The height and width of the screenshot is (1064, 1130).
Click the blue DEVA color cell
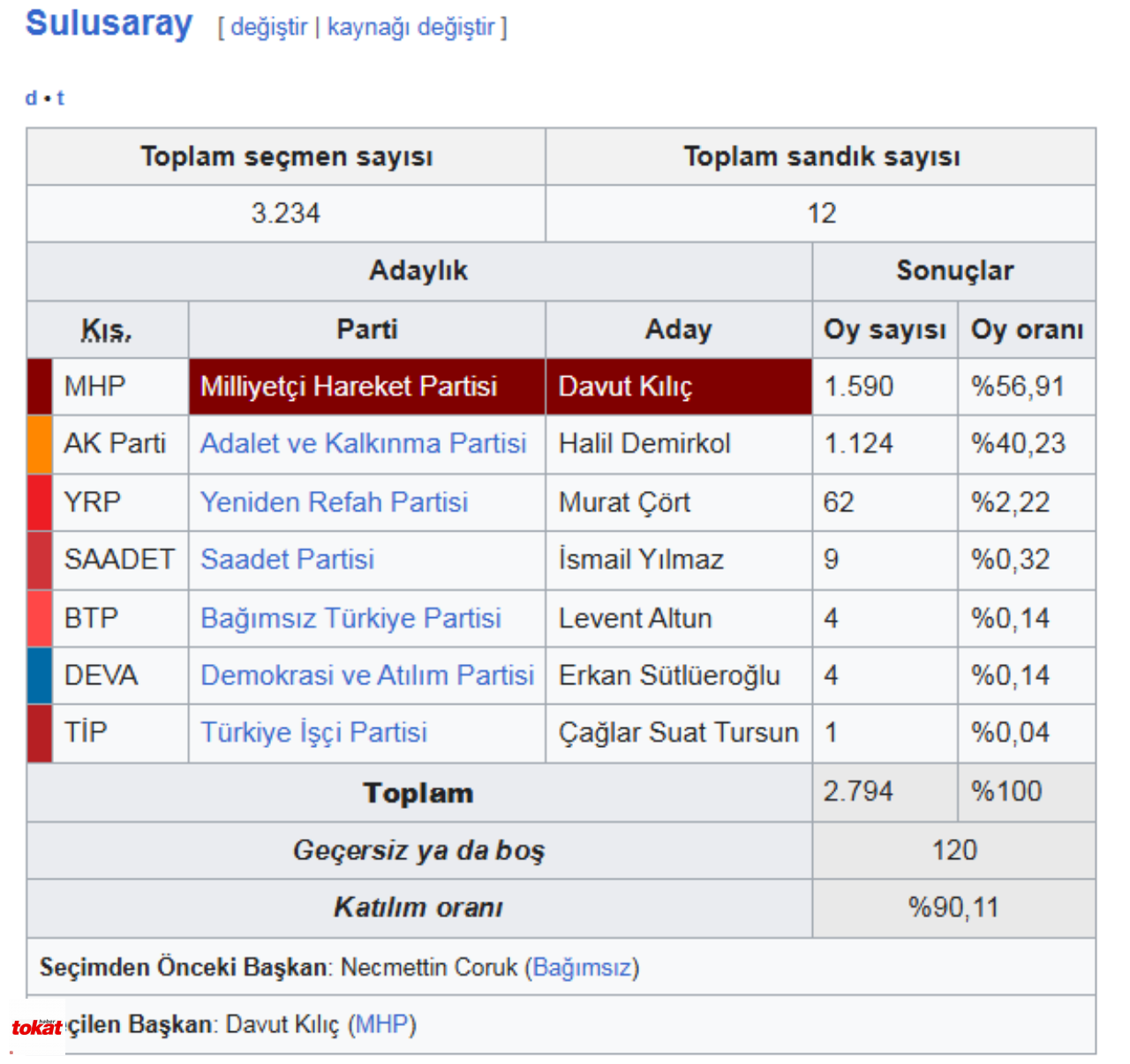pos(40,675)
